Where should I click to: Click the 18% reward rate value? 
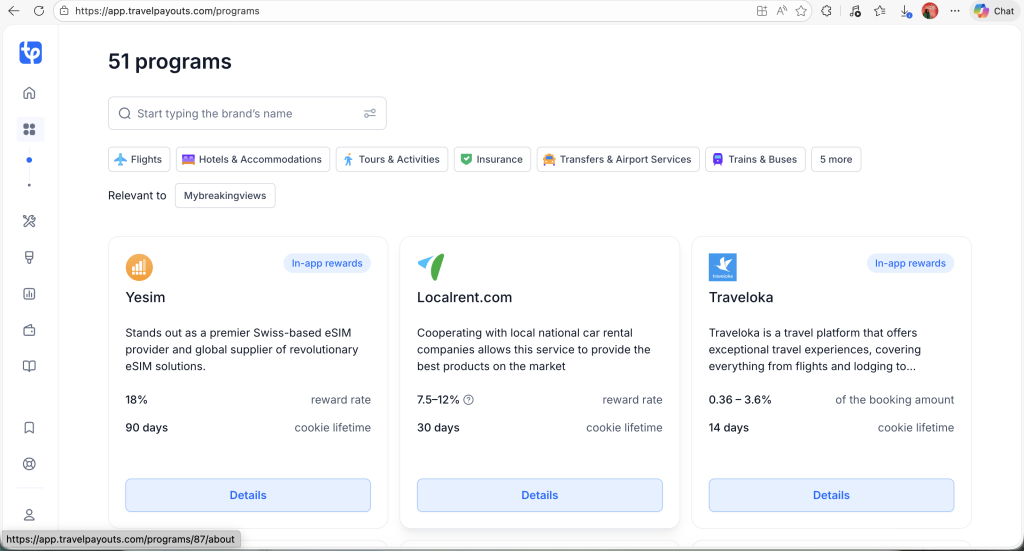coord(136,400)
